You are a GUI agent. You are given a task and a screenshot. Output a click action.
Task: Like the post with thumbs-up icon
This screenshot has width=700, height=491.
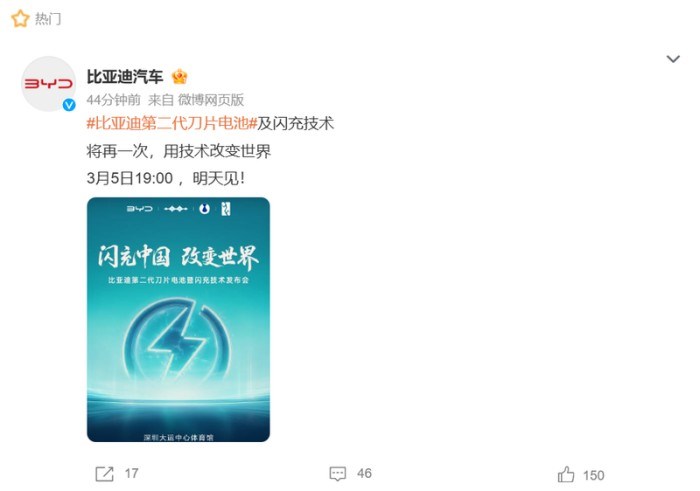pyautogui.click(x=566, y=474)
